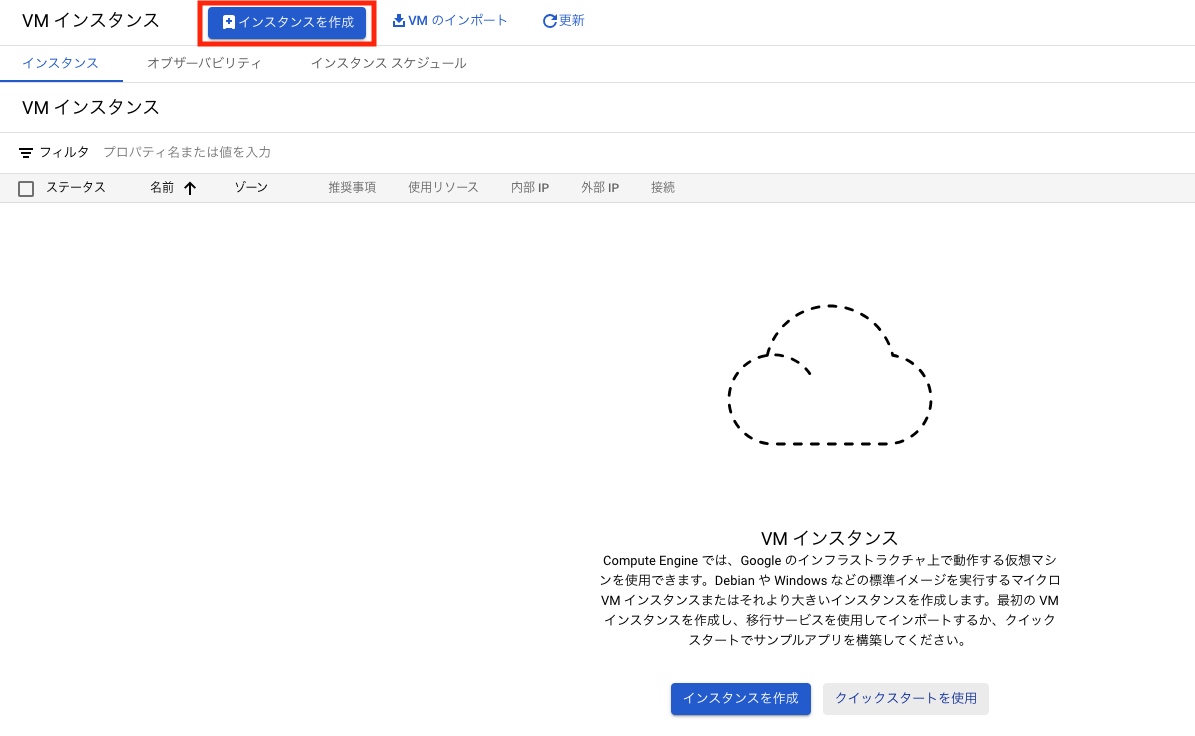
Task: Click the ascending sort arrow beside 名前
Action: point(190,188)
